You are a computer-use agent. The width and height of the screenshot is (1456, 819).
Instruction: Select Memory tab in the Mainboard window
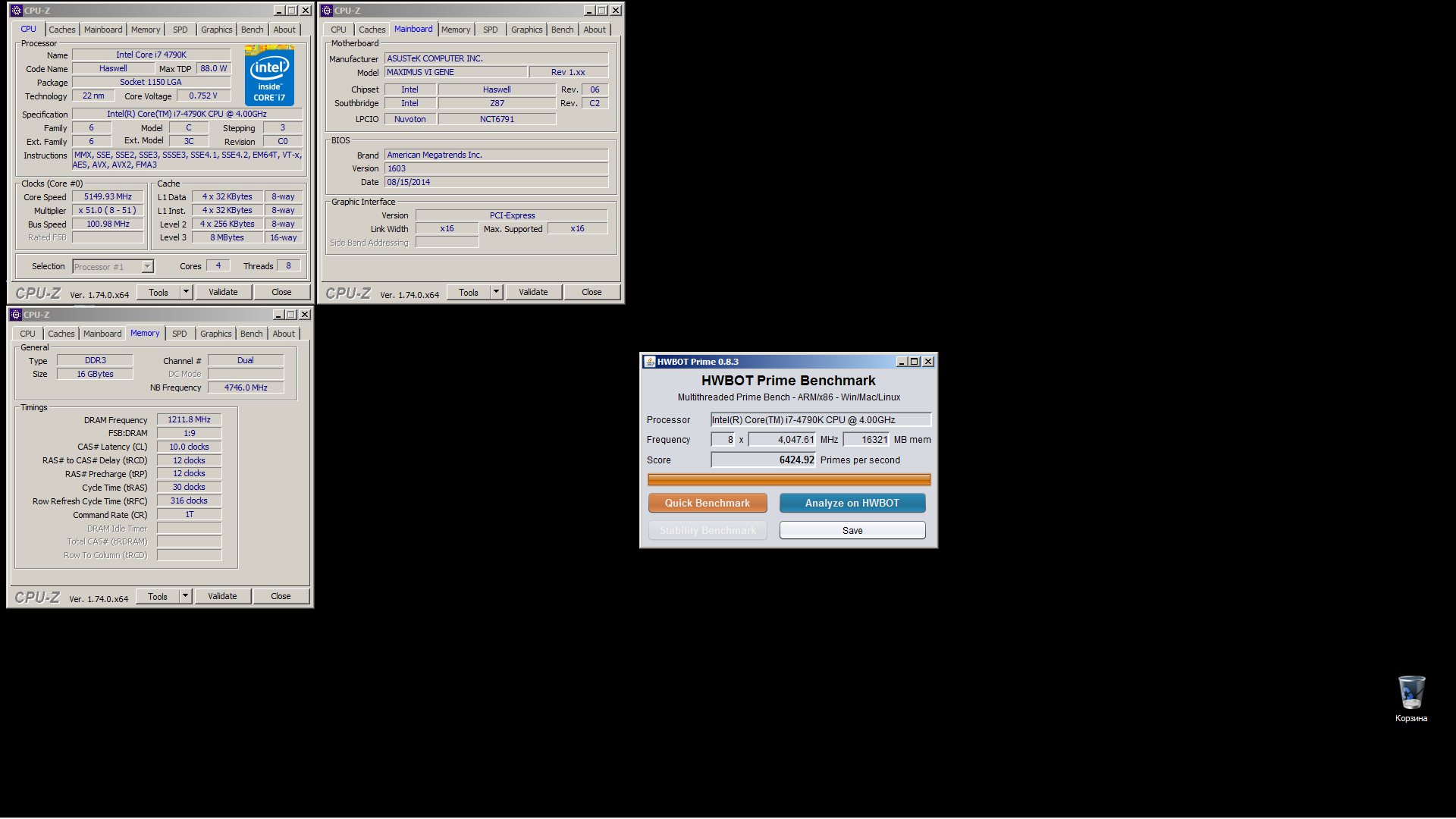click(x=456, y=30)
